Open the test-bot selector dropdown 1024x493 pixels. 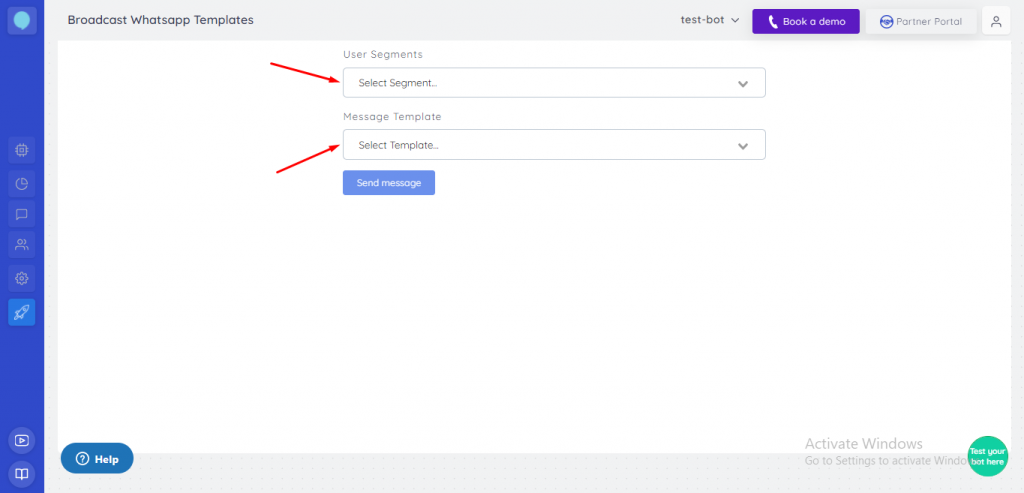tap(710, 20)
